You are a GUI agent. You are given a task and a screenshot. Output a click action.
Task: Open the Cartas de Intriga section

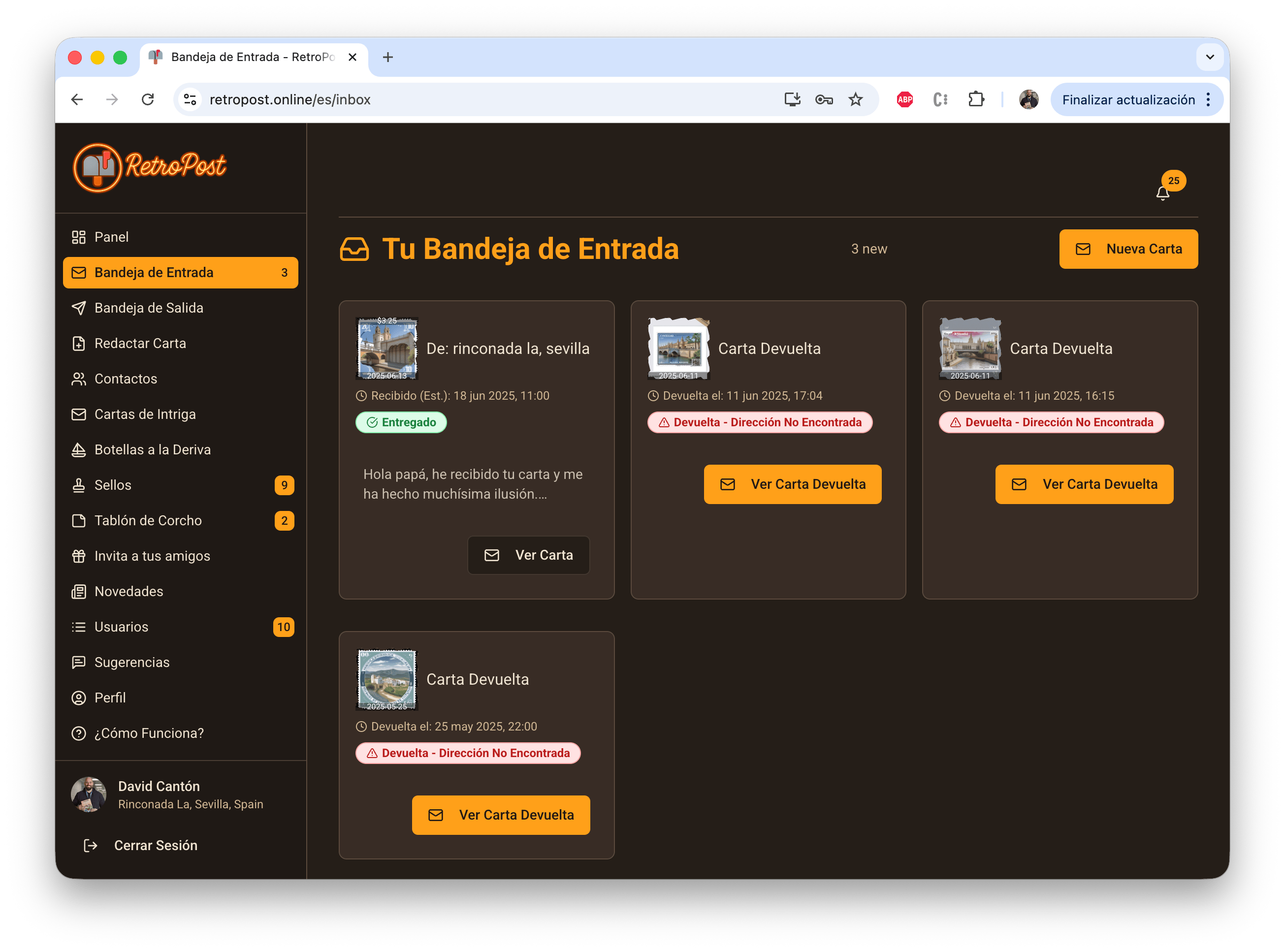[145, 414]
